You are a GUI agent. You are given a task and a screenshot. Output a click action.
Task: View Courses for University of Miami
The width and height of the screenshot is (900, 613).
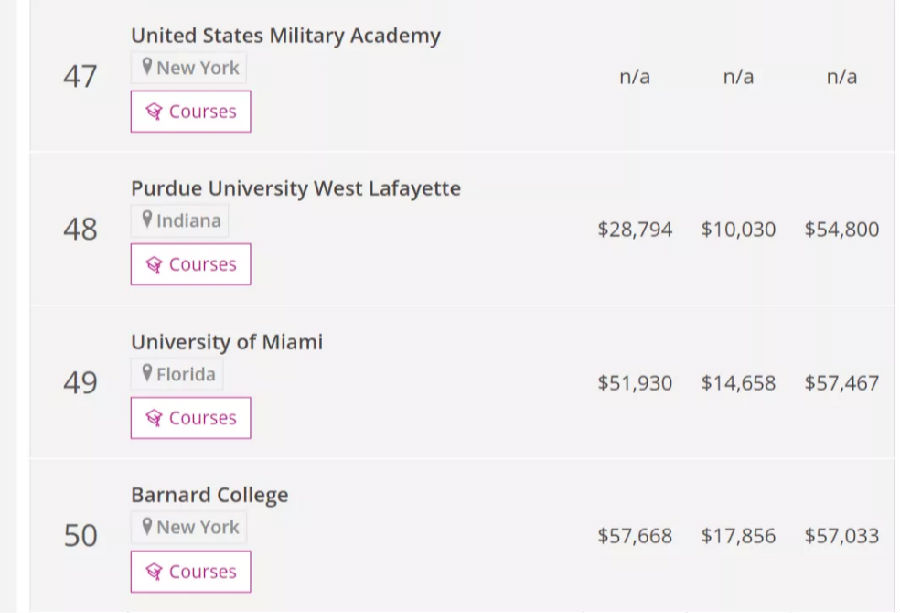pyautogui.click(x=191, y=418)
